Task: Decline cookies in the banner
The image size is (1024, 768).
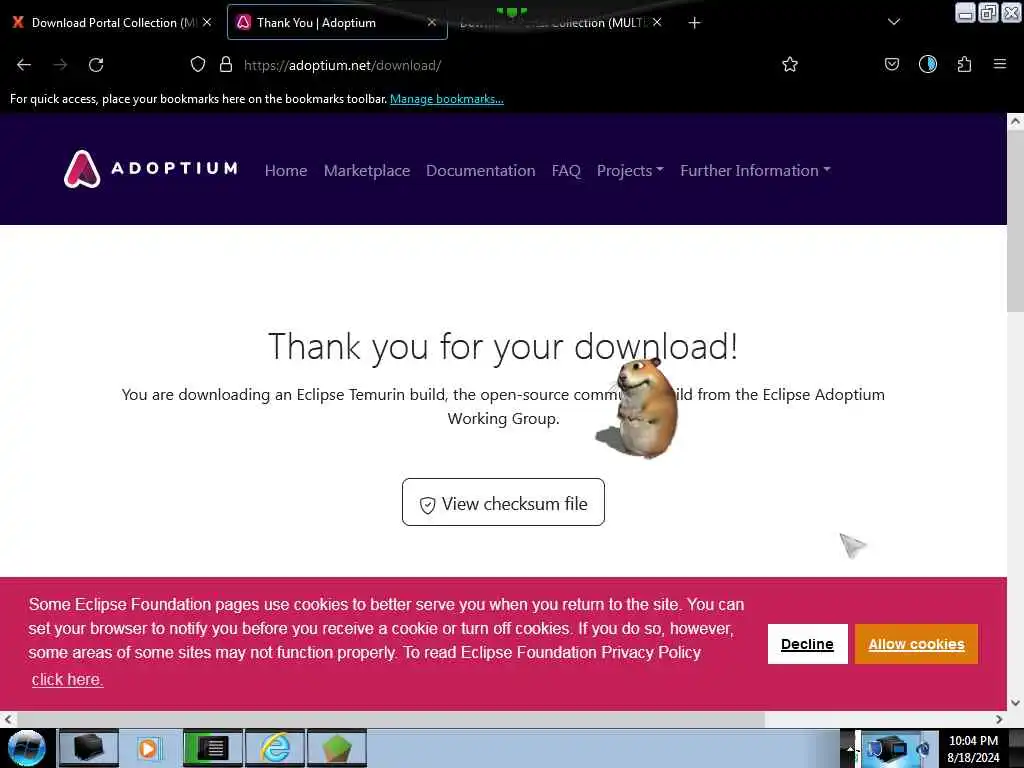Action: point(808,644)
